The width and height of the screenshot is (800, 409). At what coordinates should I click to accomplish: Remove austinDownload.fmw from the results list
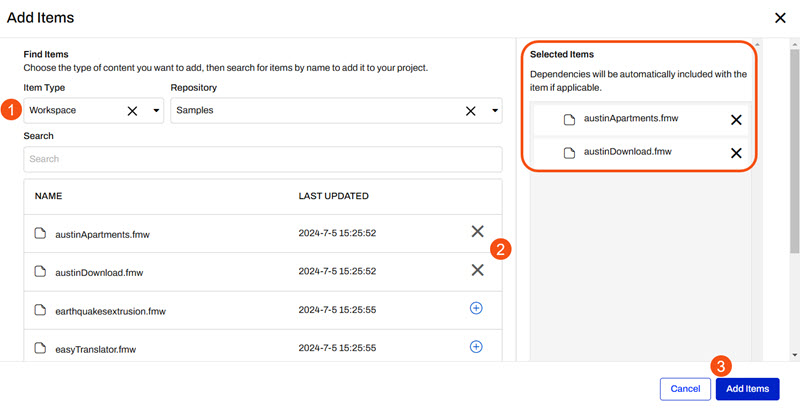[x=477, y=270]
